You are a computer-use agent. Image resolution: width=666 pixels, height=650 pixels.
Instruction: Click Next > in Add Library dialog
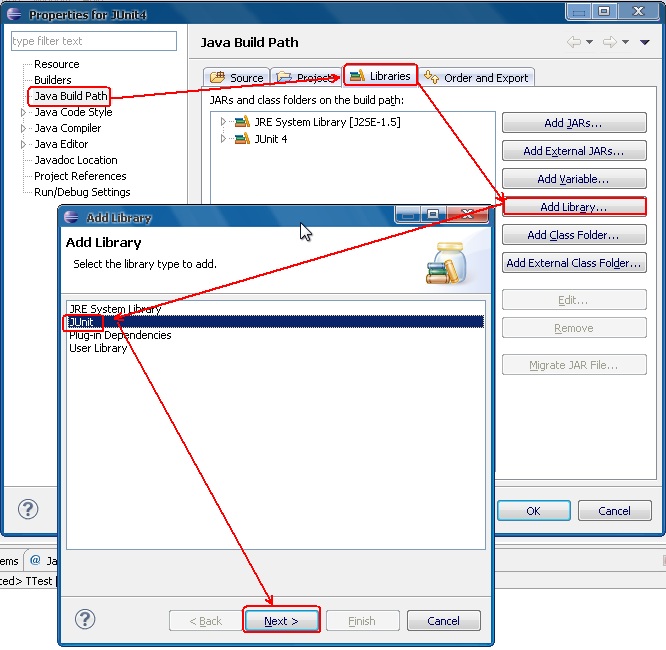coord(281,621)
